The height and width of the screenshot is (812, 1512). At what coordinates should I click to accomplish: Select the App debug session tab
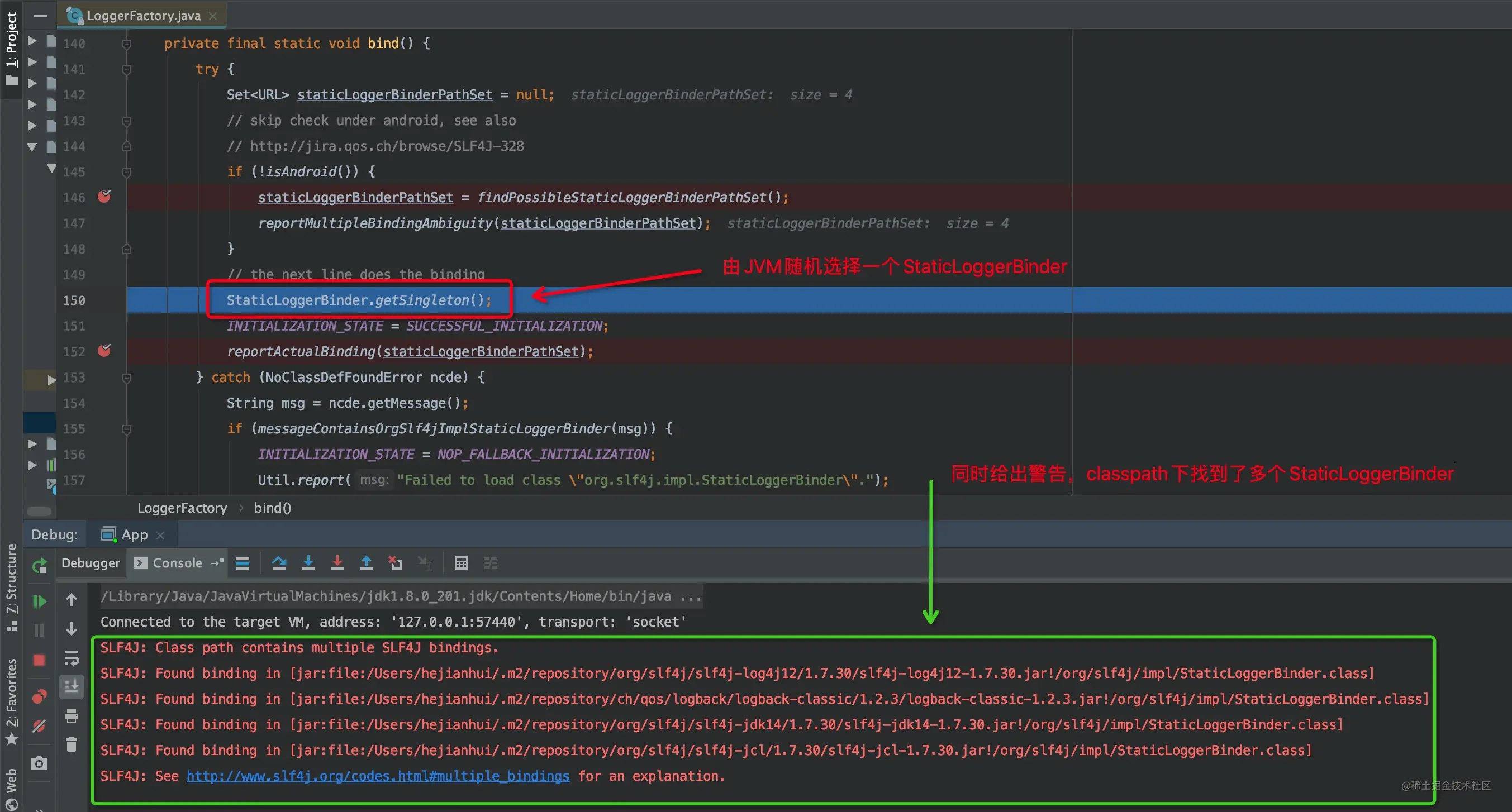(x=132, y=534)
